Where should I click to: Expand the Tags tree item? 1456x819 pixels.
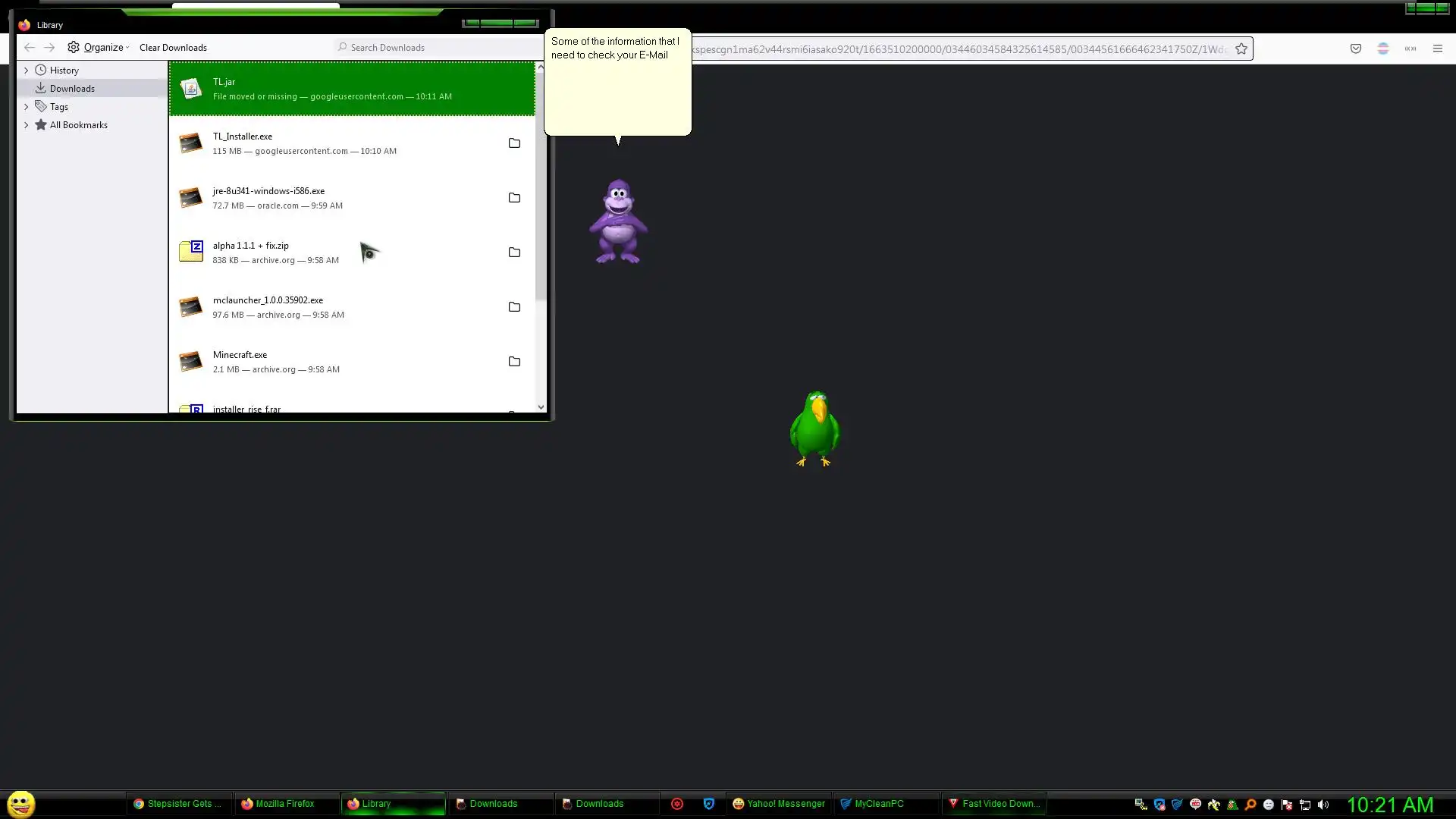tap(27, 107)
